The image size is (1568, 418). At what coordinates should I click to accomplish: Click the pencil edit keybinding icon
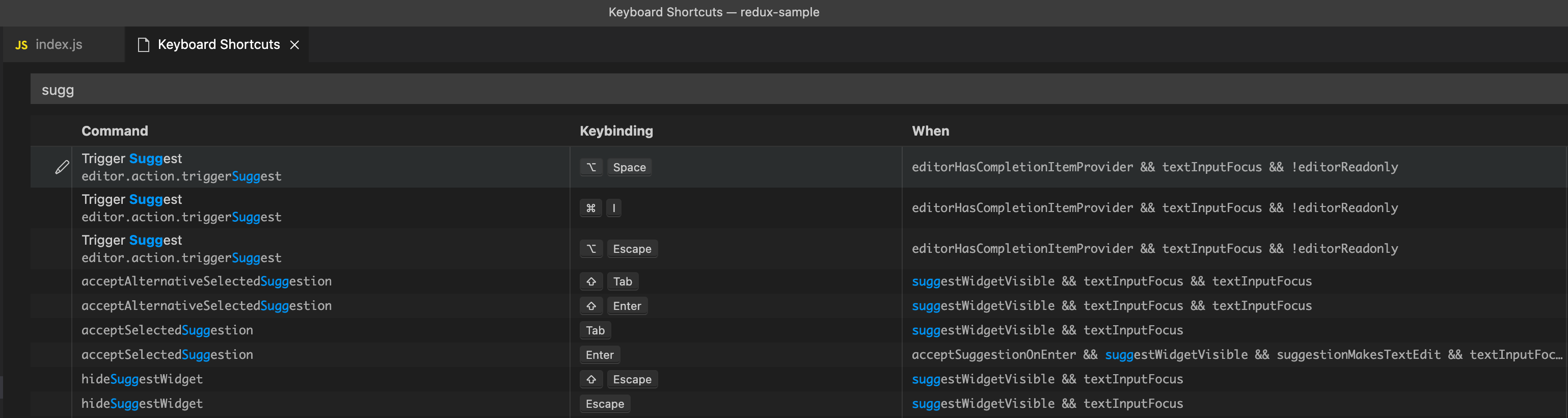[62, 167]
